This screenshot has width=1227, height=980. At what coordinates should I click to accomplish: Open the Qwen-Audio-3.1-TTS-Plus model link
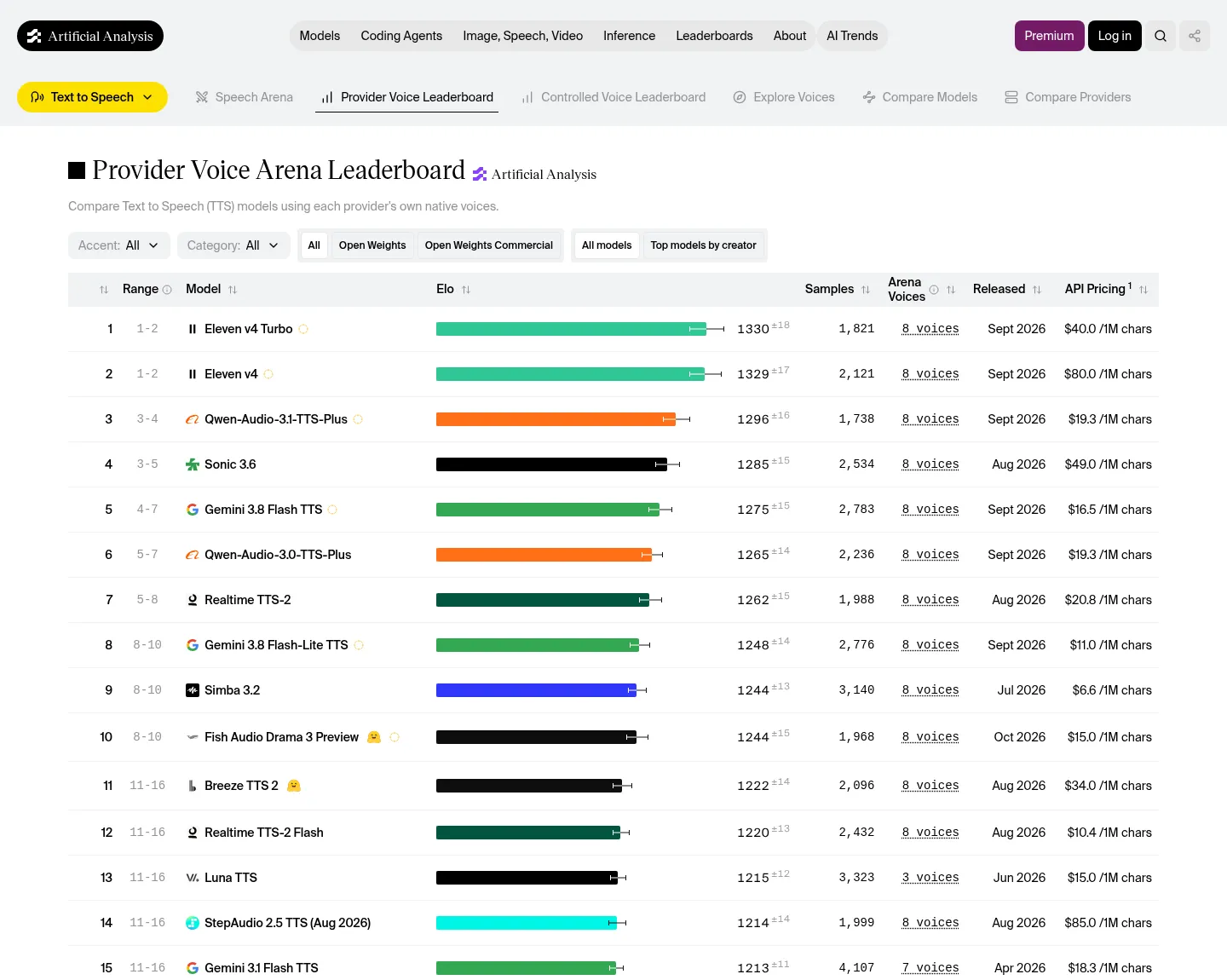coord(276,419)
